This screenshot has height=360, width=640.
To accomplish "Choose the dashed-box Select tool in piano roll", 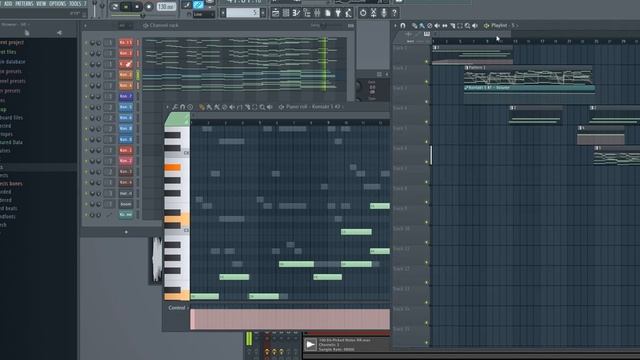I will tap(255, 107).
